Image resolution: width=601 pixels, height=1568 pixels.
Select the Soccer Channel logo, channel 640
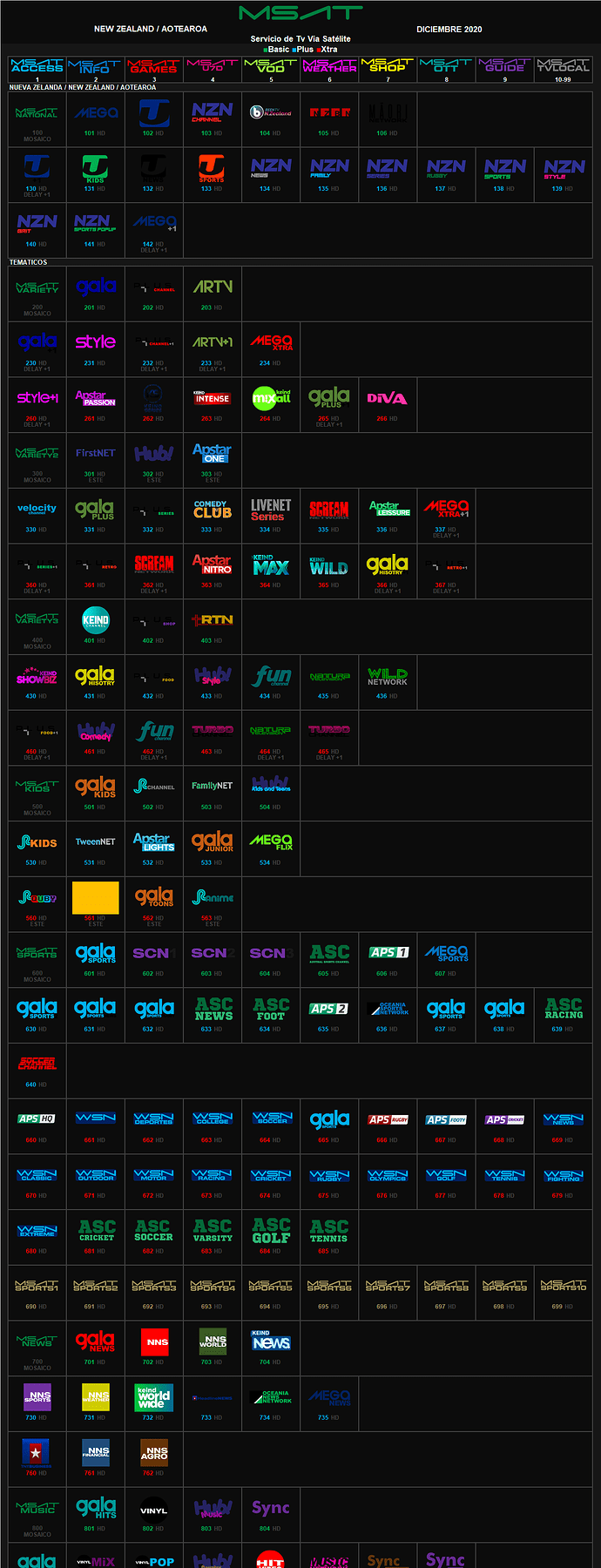37,1064
